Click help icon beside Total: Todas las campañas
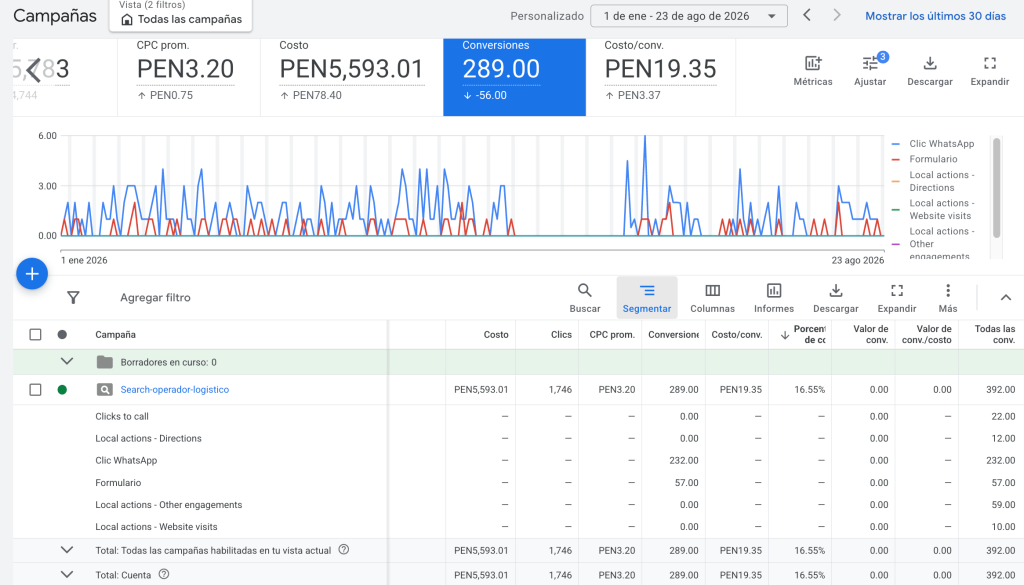Image resolution: width=1024 pixels, height=585 pixels. [344, 550]
